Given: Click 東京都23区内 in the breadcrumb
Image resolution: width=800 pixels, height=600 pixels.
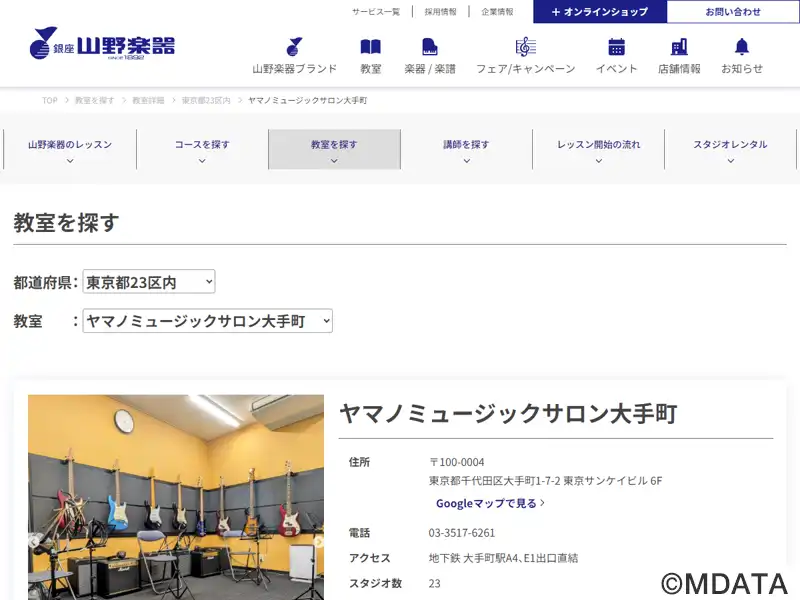Looking at the screenshot, I should click(x=206, y=101).
